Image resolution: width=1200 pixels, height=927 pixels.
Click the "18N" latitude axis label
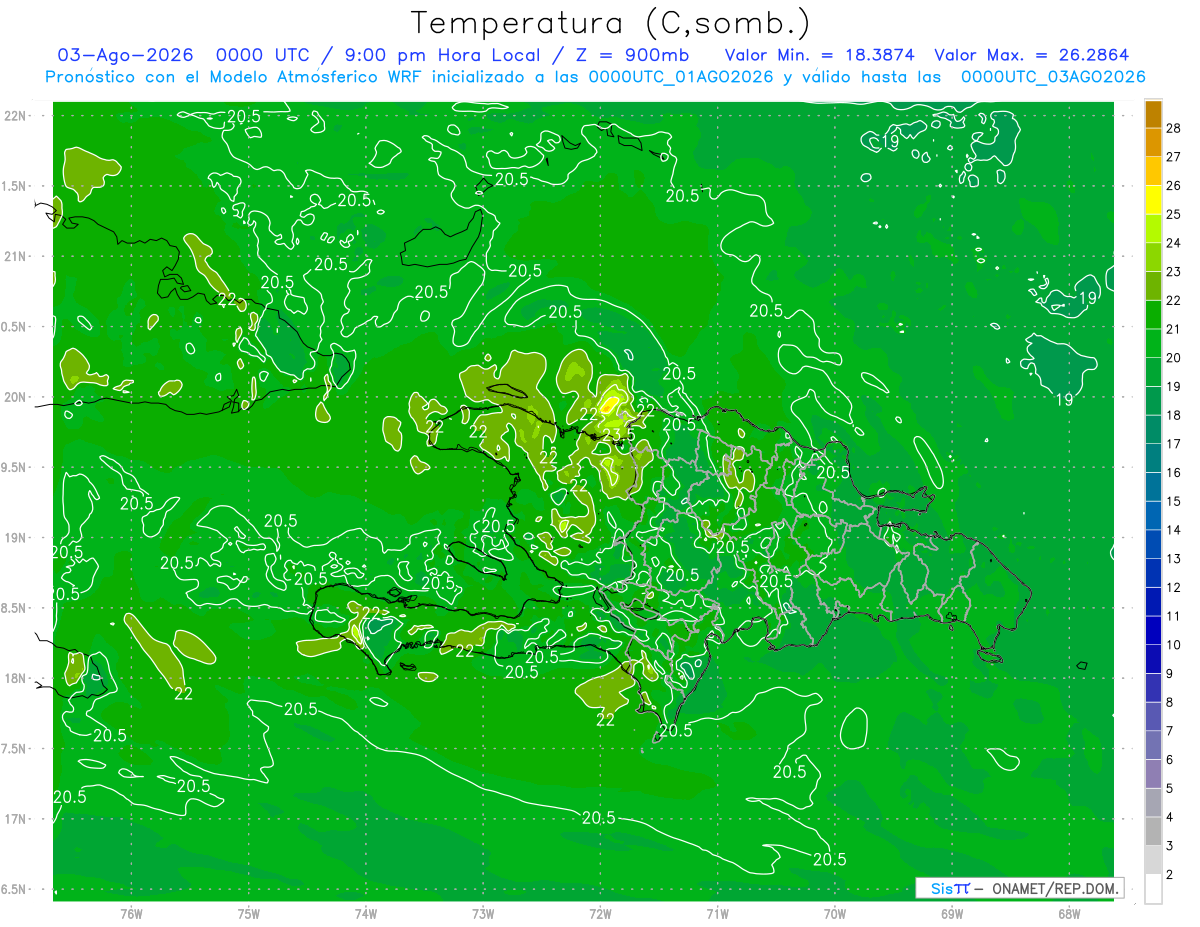click(15, 679)
